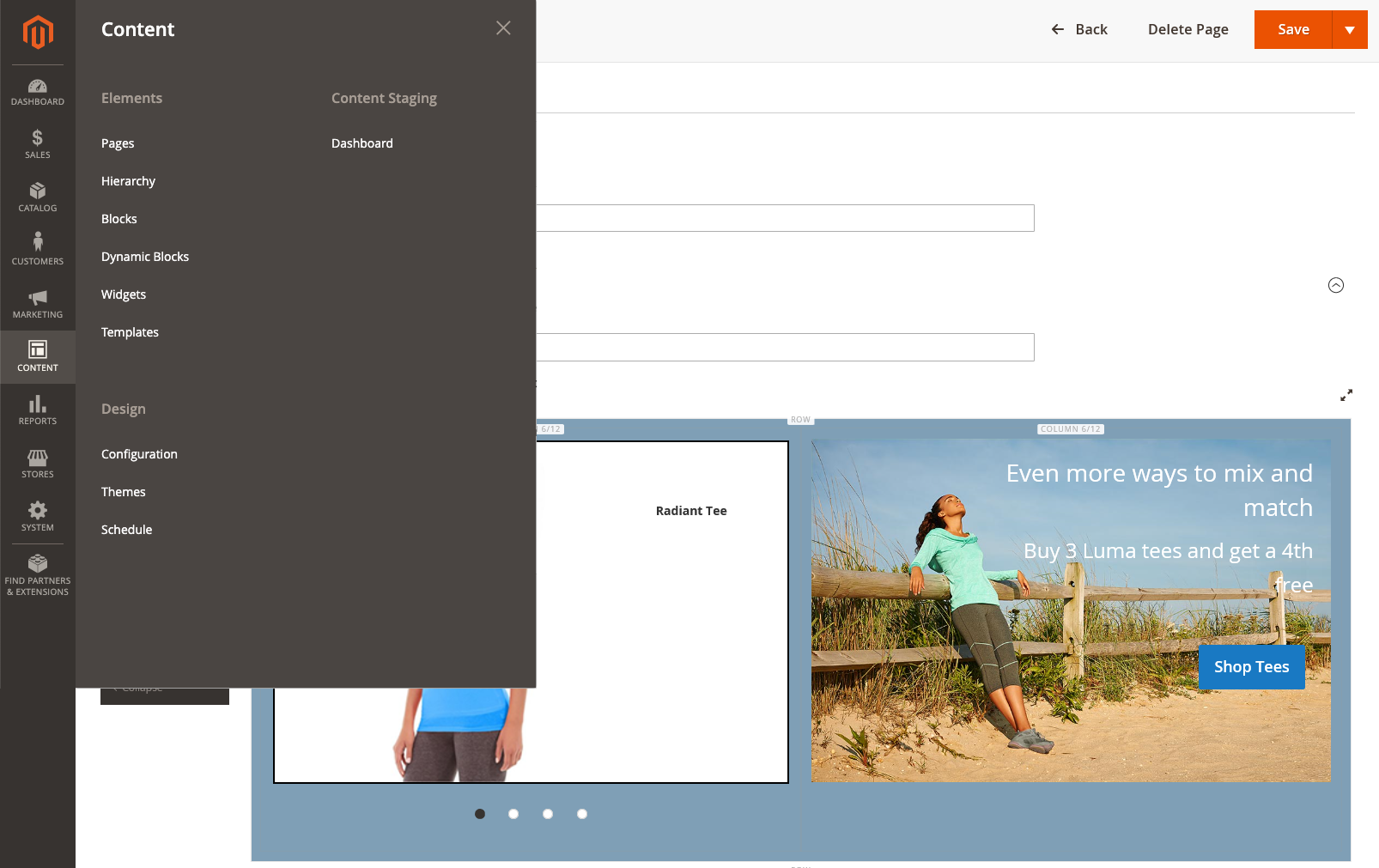
Task: Click the Radiant Tee product name
Action: coord(691,511)
